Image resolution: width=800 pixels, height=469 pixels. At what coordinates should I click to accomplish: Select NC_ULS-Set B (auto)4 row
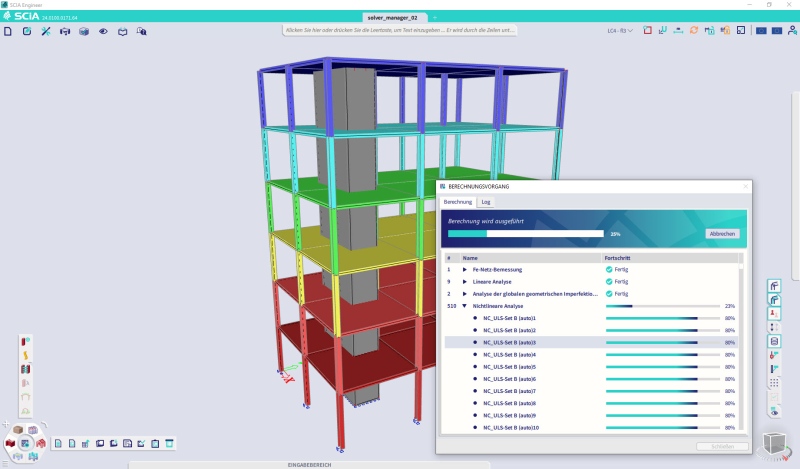[x=591, y=355]
